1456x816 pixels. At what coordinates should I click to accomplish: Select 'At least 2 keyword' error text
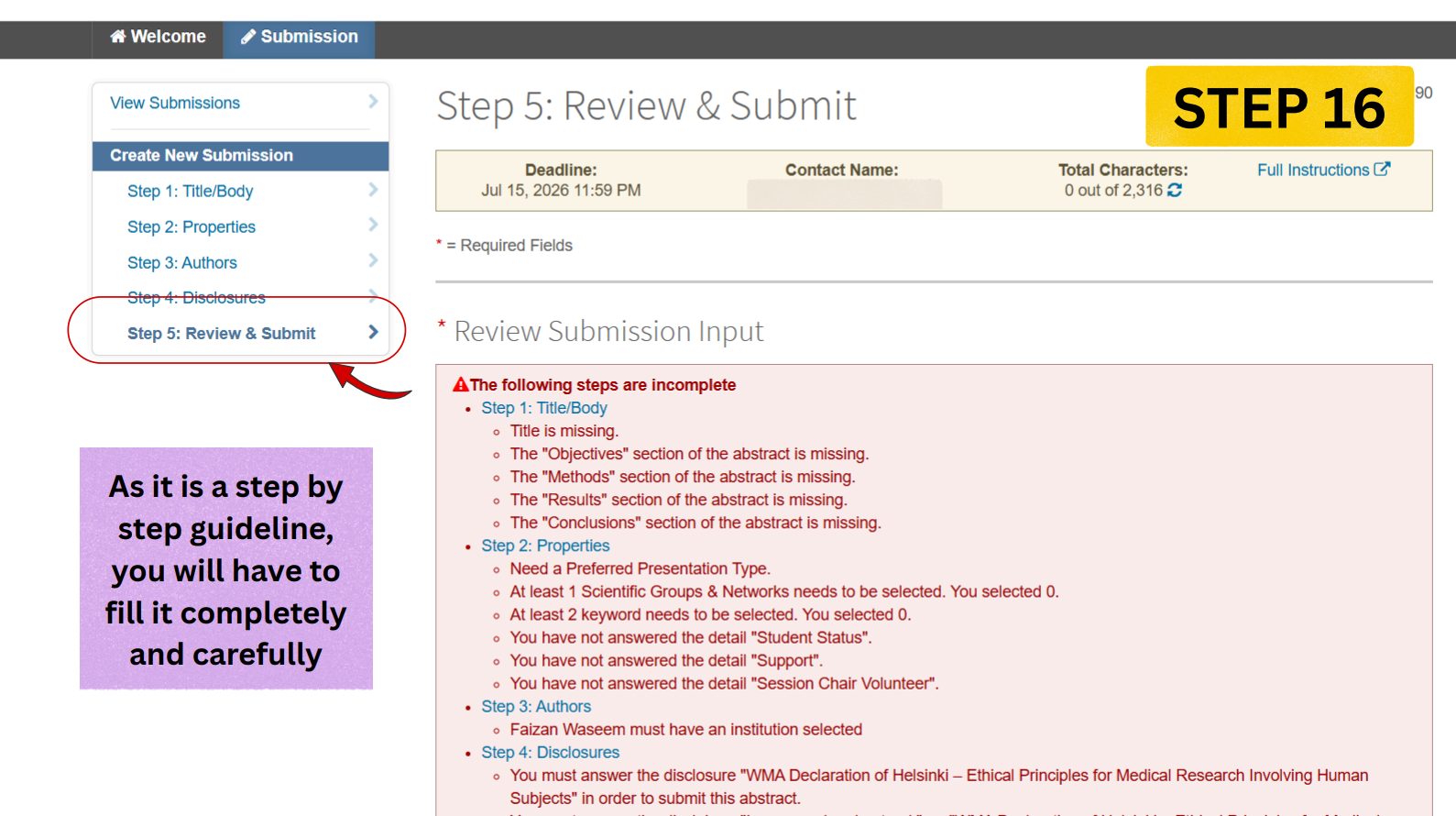click(710, 614)
